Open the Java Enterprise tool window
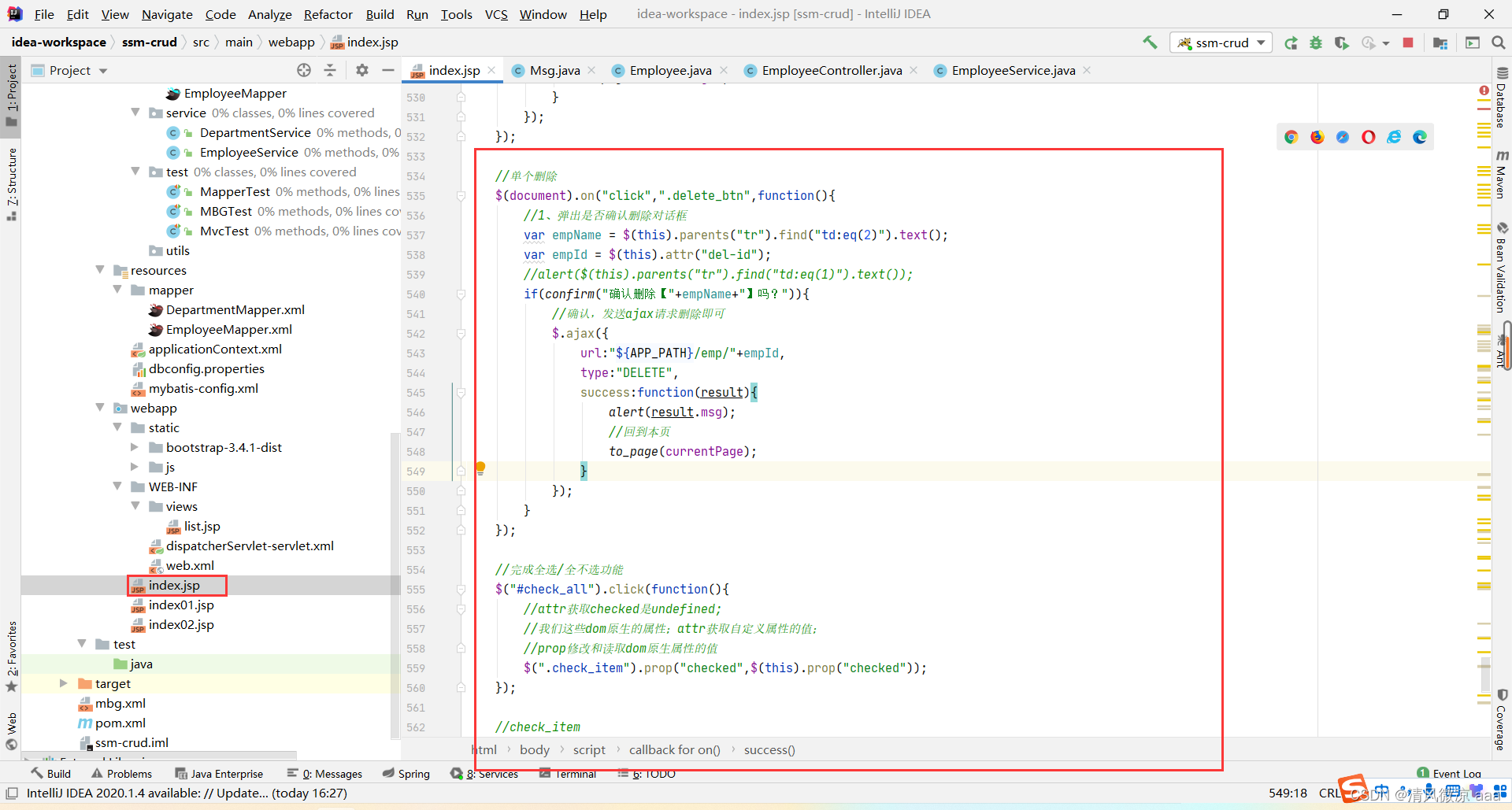The image size is (1512, 810). point(219,774)
